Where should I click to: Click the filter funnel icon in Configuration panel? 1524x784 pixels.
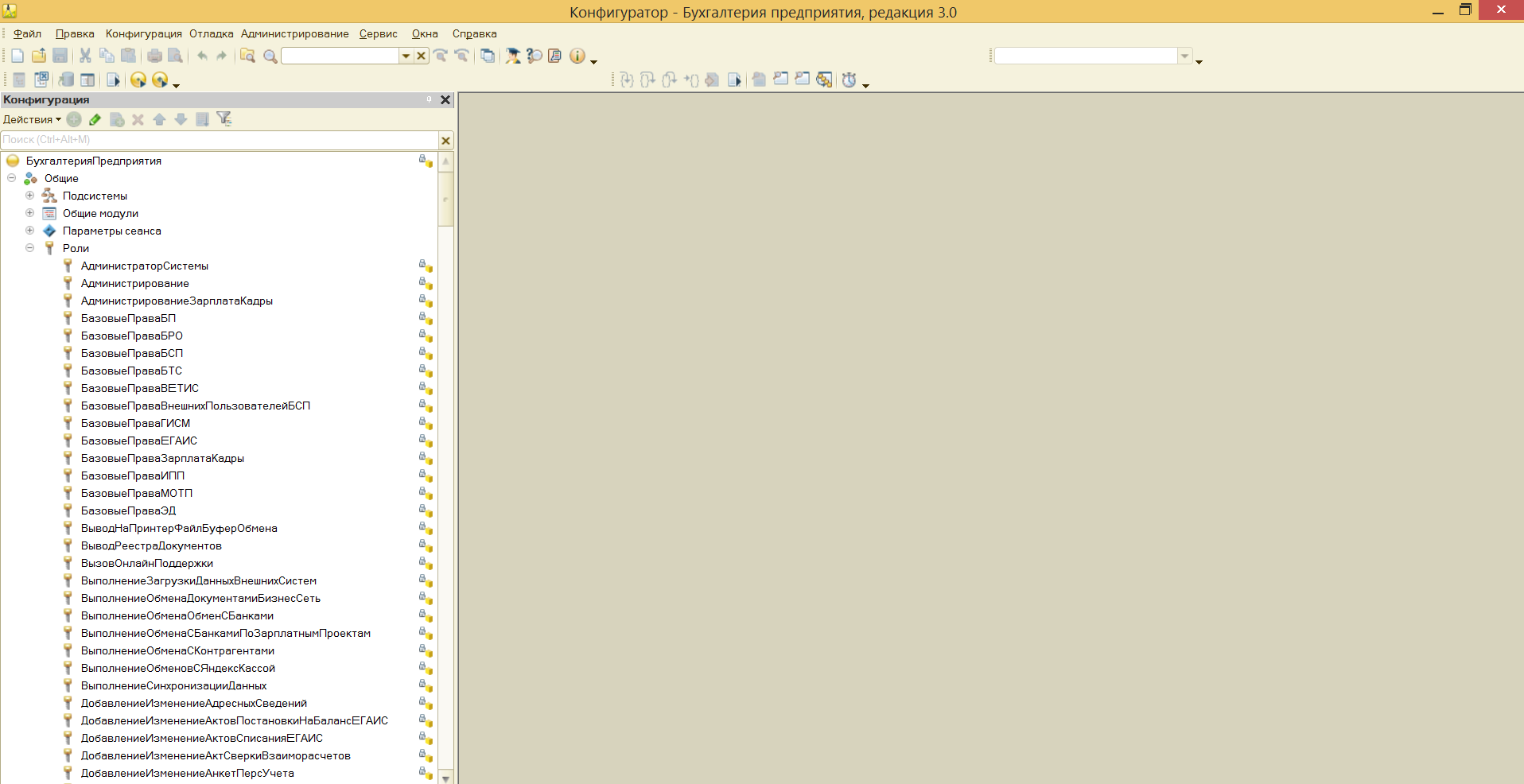click(x=224, y=119)
